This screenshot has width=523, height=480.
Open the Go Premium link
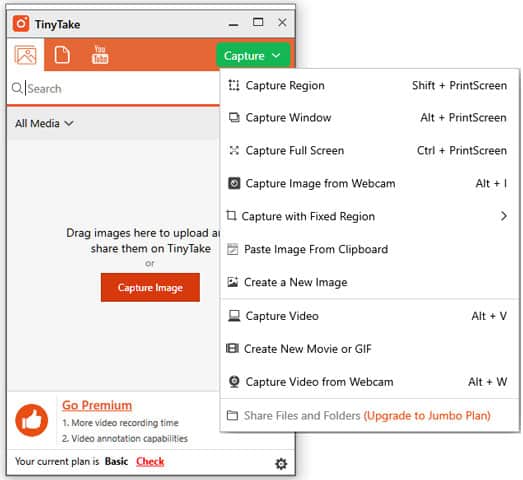click(x=97, y=405)
